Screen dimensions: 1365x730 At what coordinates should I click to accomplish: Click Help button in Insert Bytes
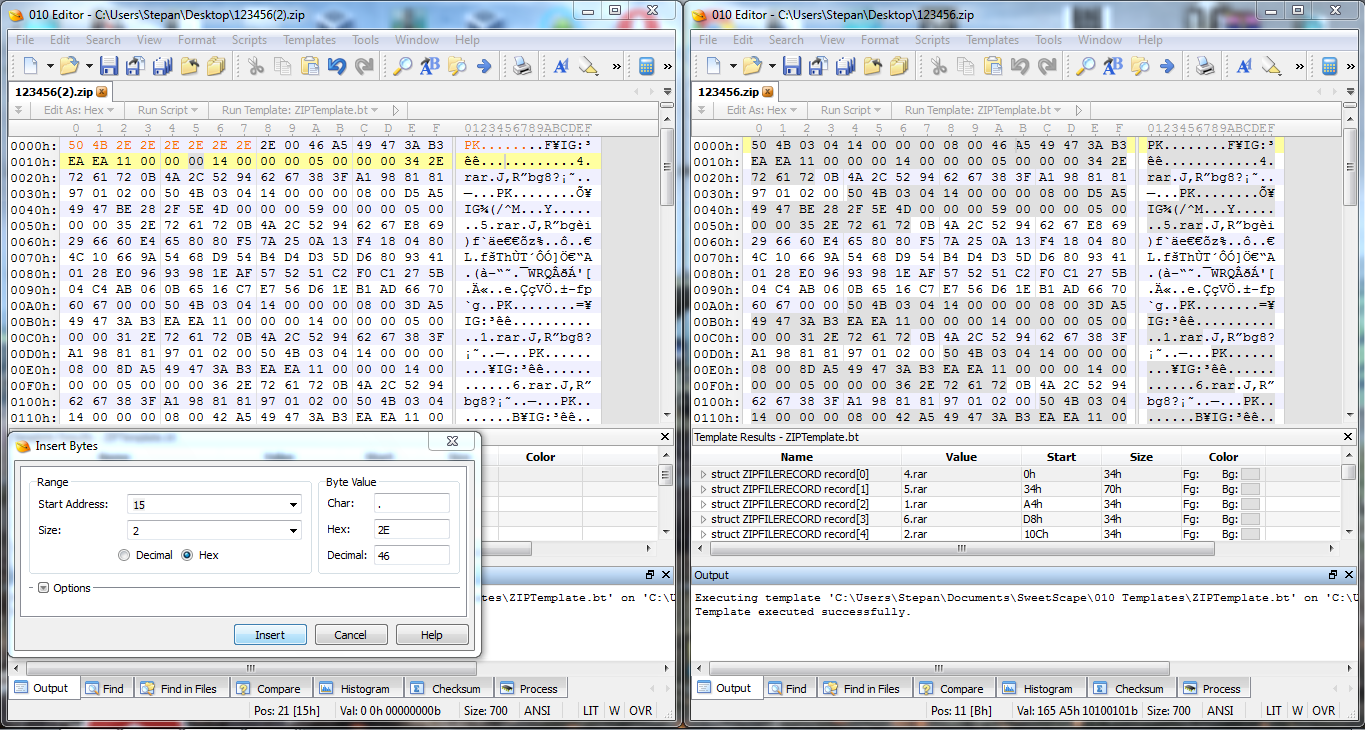[x=432, y=635]
